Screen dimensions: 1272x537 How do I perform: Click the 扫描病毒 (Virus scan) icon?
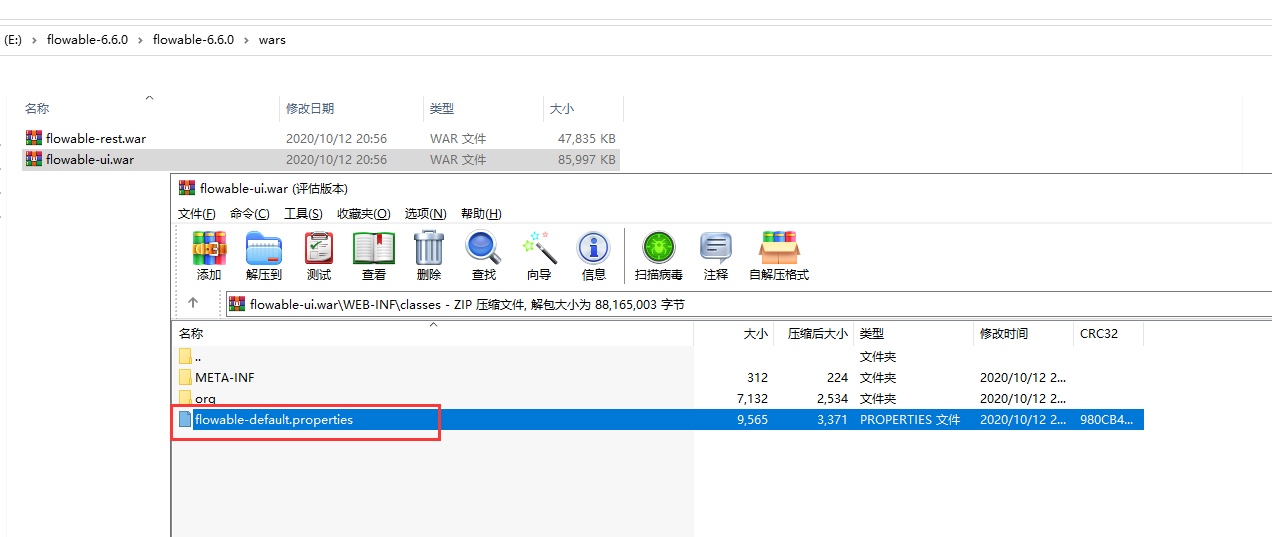click(x=659, y=248)
